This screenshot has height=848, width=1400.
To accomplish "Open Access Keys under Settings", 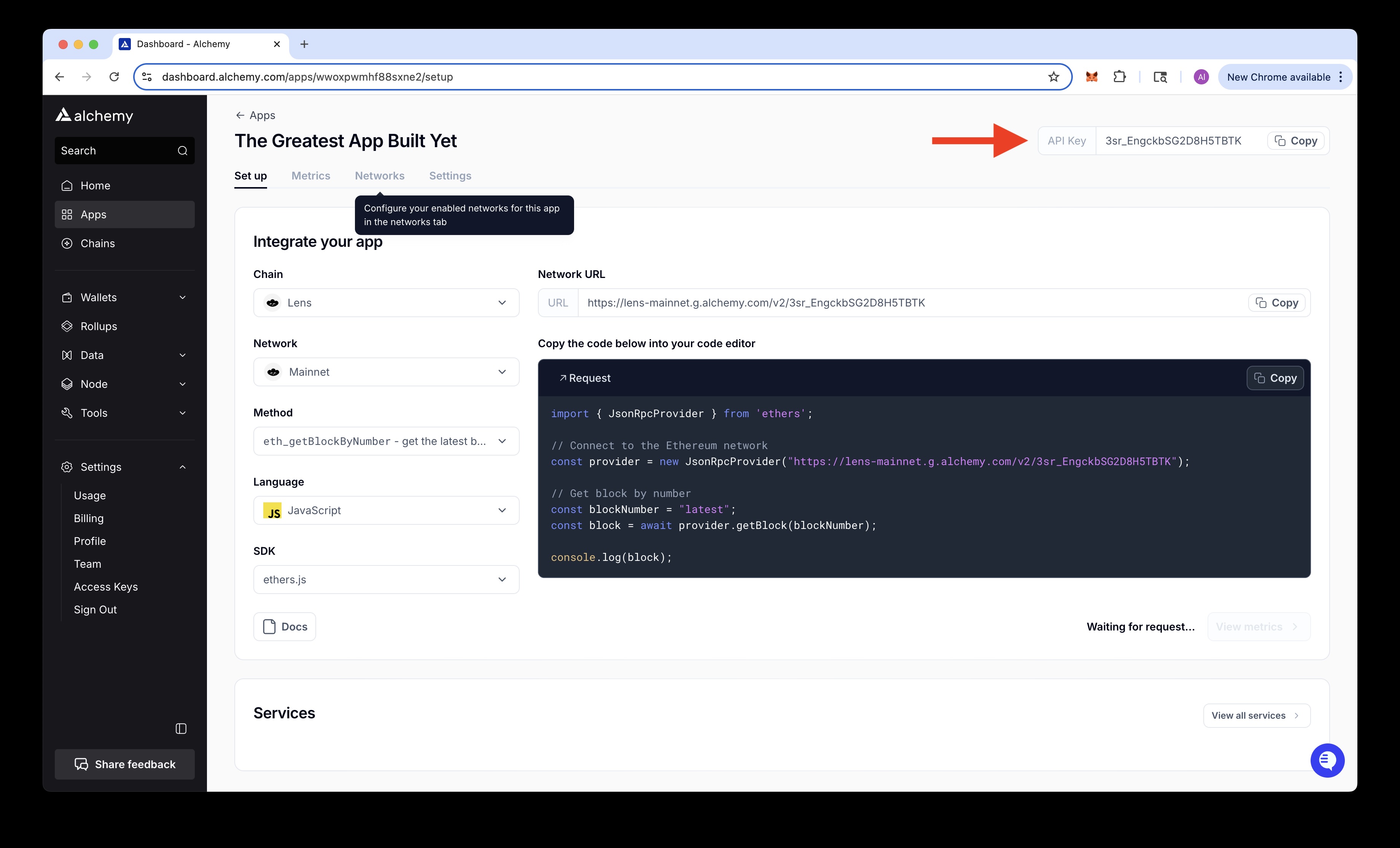I will [x=106, y=587].
